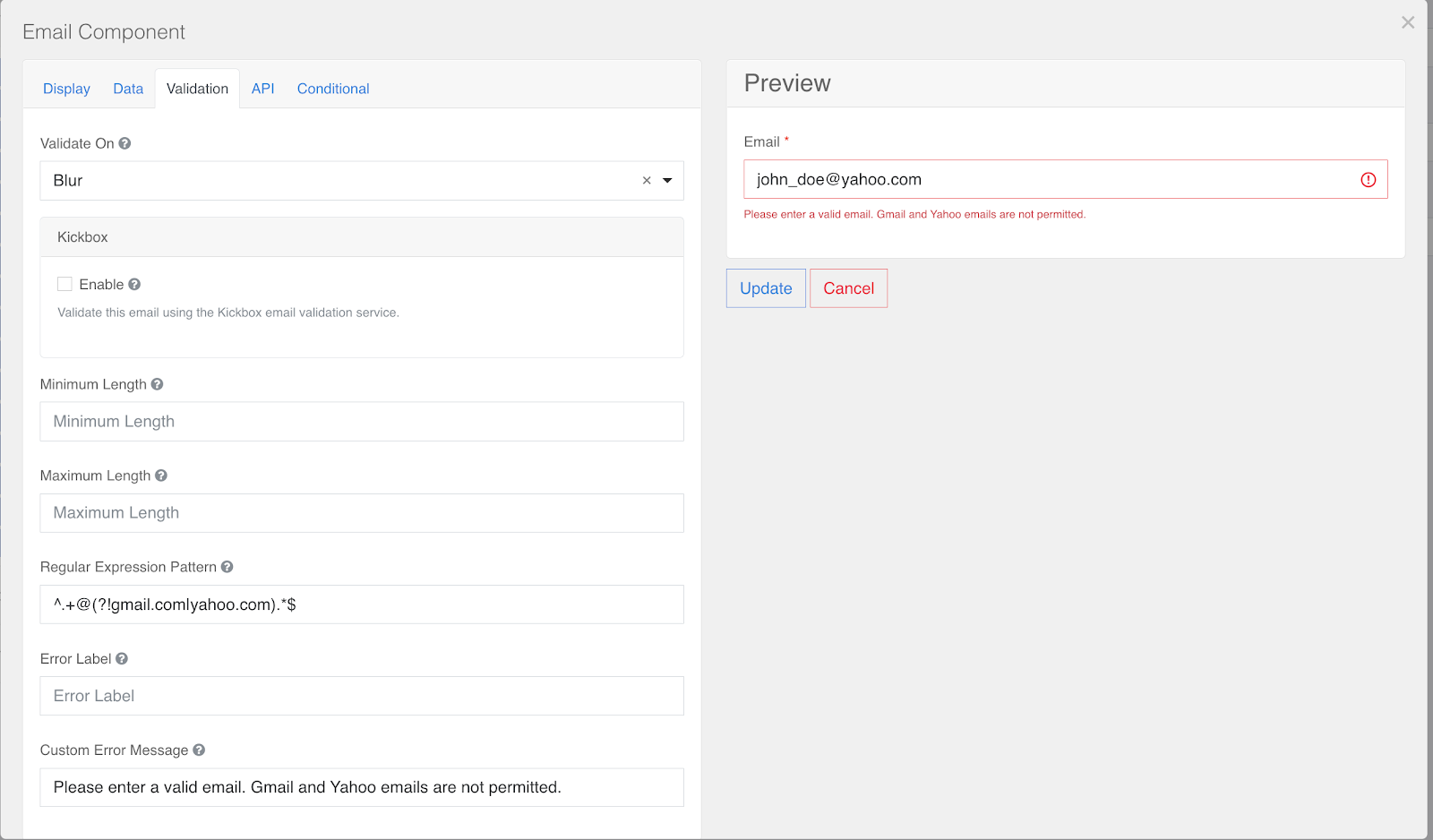
Task: Click the Regular Expression Pattern help icon
Action: click(227, 567)
